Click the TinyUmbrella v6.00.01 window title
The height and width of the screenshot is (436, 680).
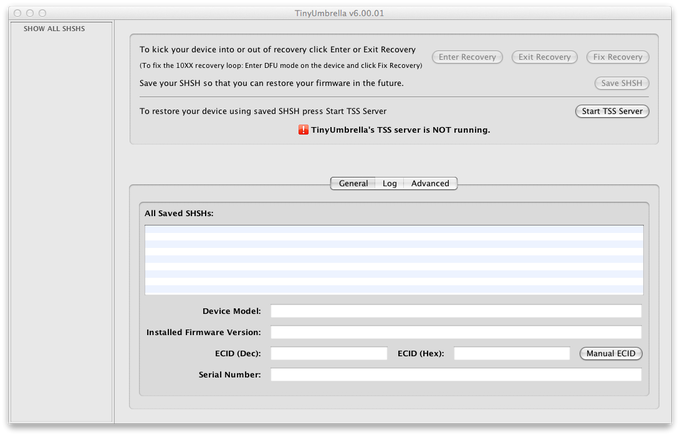[x=339, y=13]
